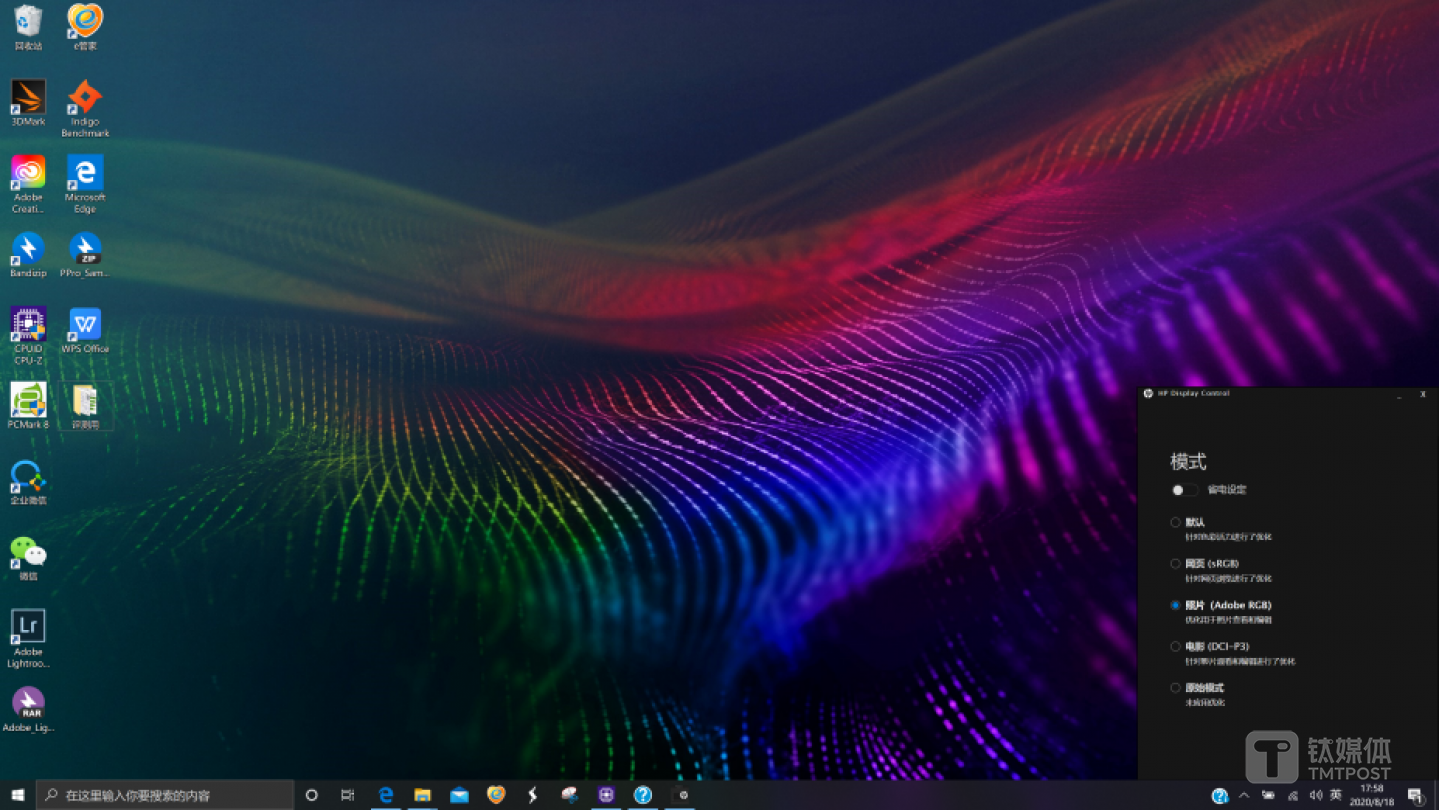Select the Recycle Bin desktop icon
1439x810 pixels.
click(28, 28)
